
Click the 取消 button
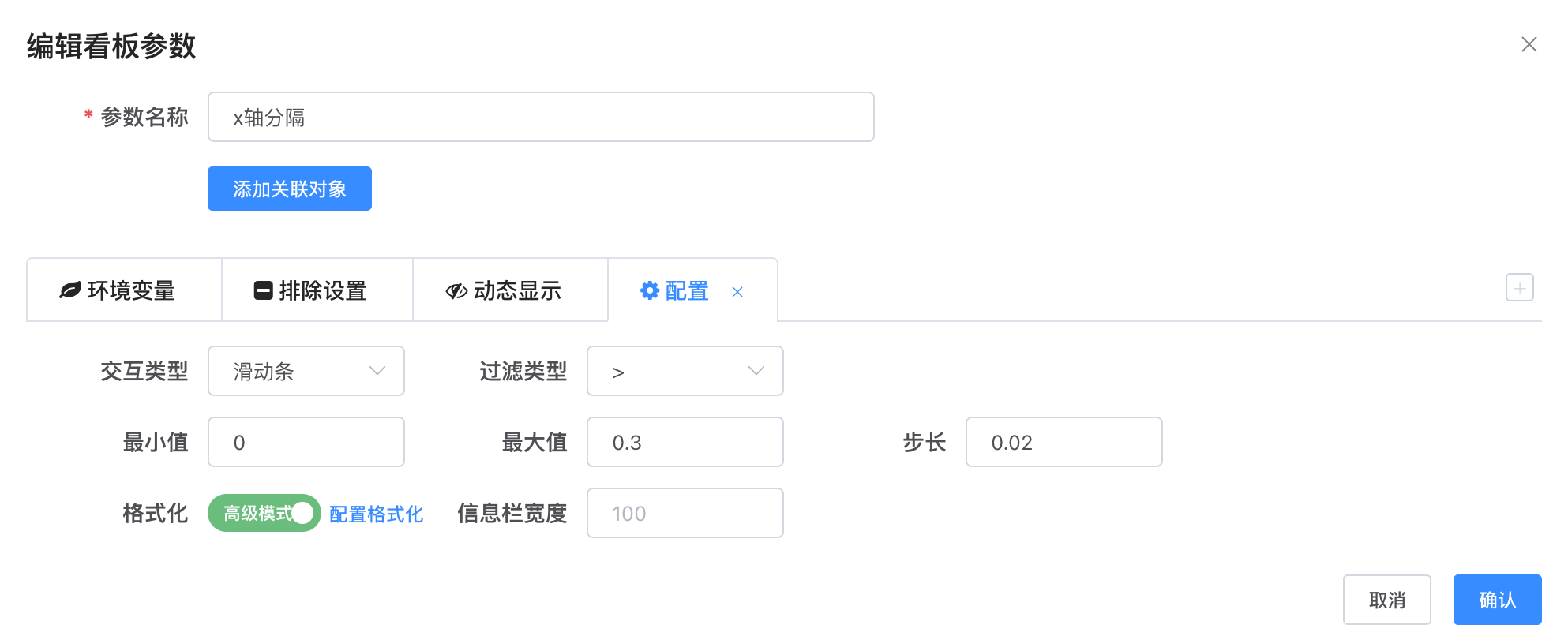click(x=1387, y=600)
